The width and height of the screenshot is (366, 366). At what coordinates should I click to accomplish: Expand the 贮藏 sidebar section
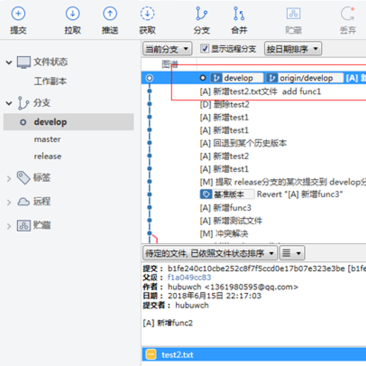9,226
